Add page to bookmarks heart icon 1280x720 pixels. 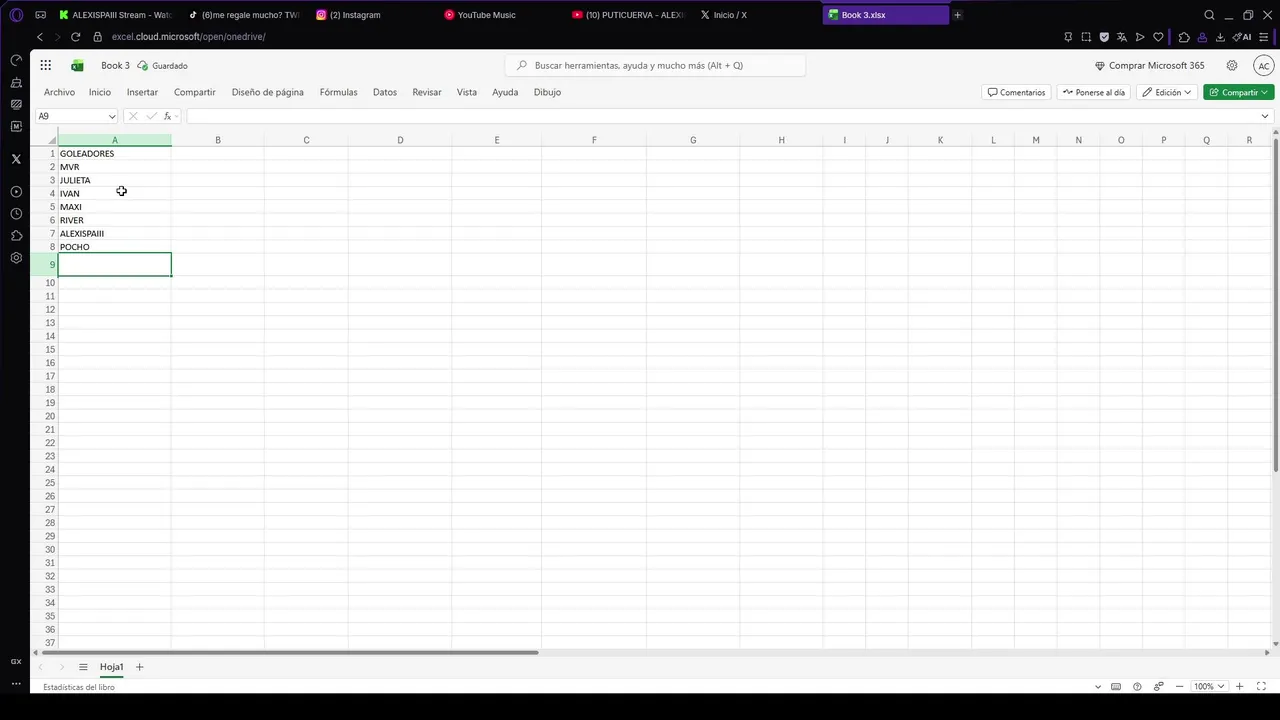1158,37
